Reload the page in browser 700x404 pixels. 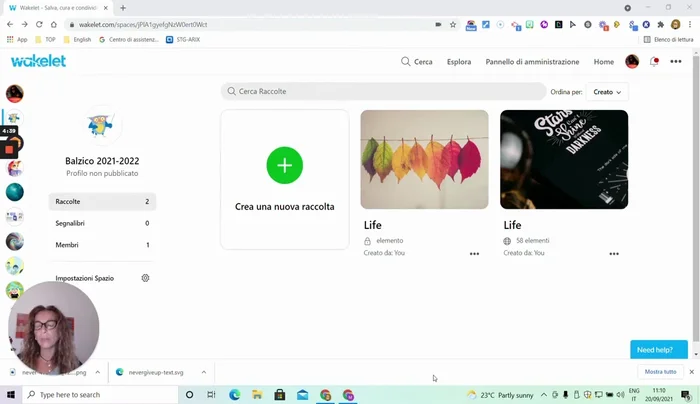click(39, 24)
